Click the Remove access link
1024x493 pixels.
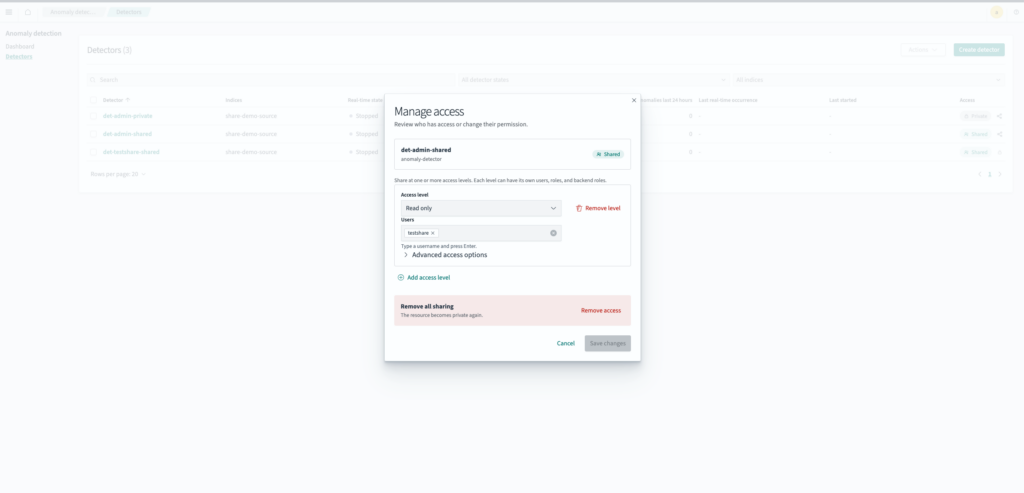(x=601, y=311)
